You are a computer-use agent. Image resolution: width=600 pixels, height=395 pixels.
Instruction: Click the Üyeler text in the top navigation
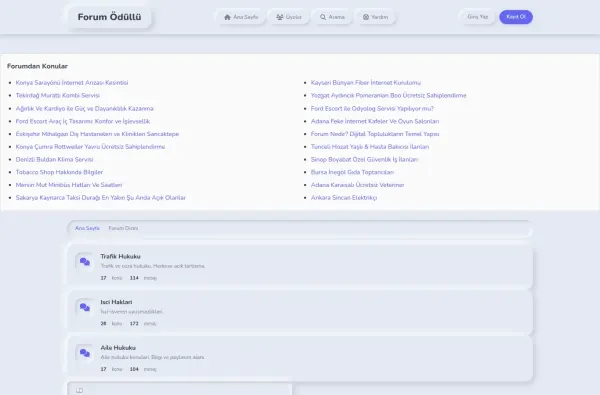[294, 17]
